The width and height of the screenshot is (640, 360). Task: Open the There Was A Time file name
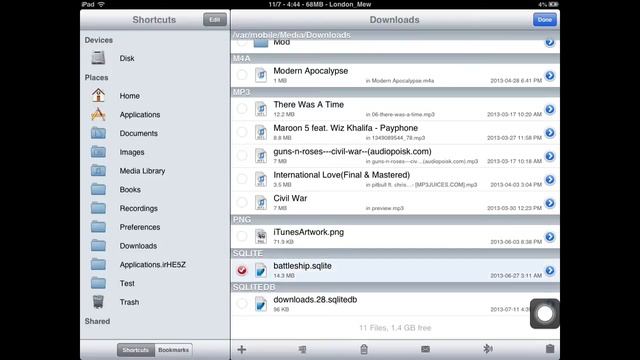pos(309,104)
